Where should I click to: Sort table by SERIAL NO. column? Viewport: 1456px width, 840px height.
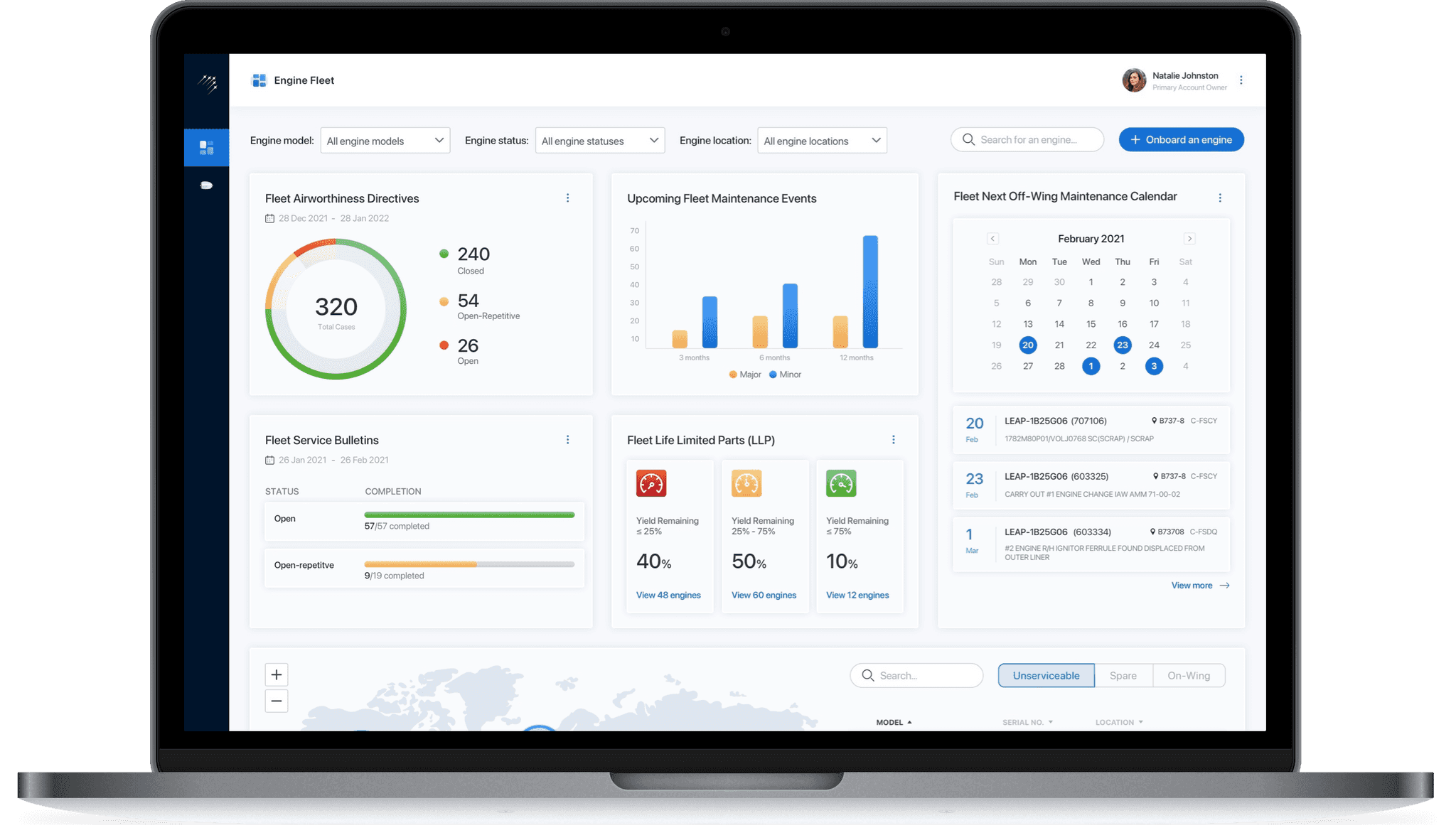click(x=1028, y=722)
